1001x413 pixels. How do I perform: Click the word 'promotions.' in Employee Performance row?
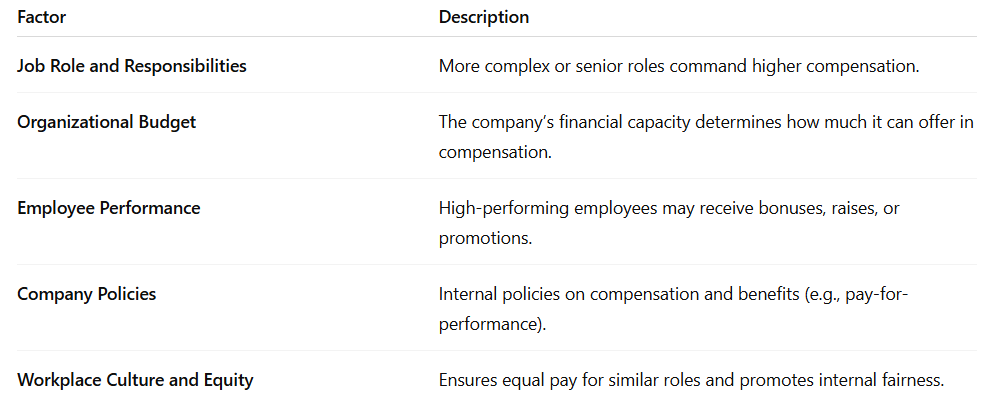click(485, 239)
